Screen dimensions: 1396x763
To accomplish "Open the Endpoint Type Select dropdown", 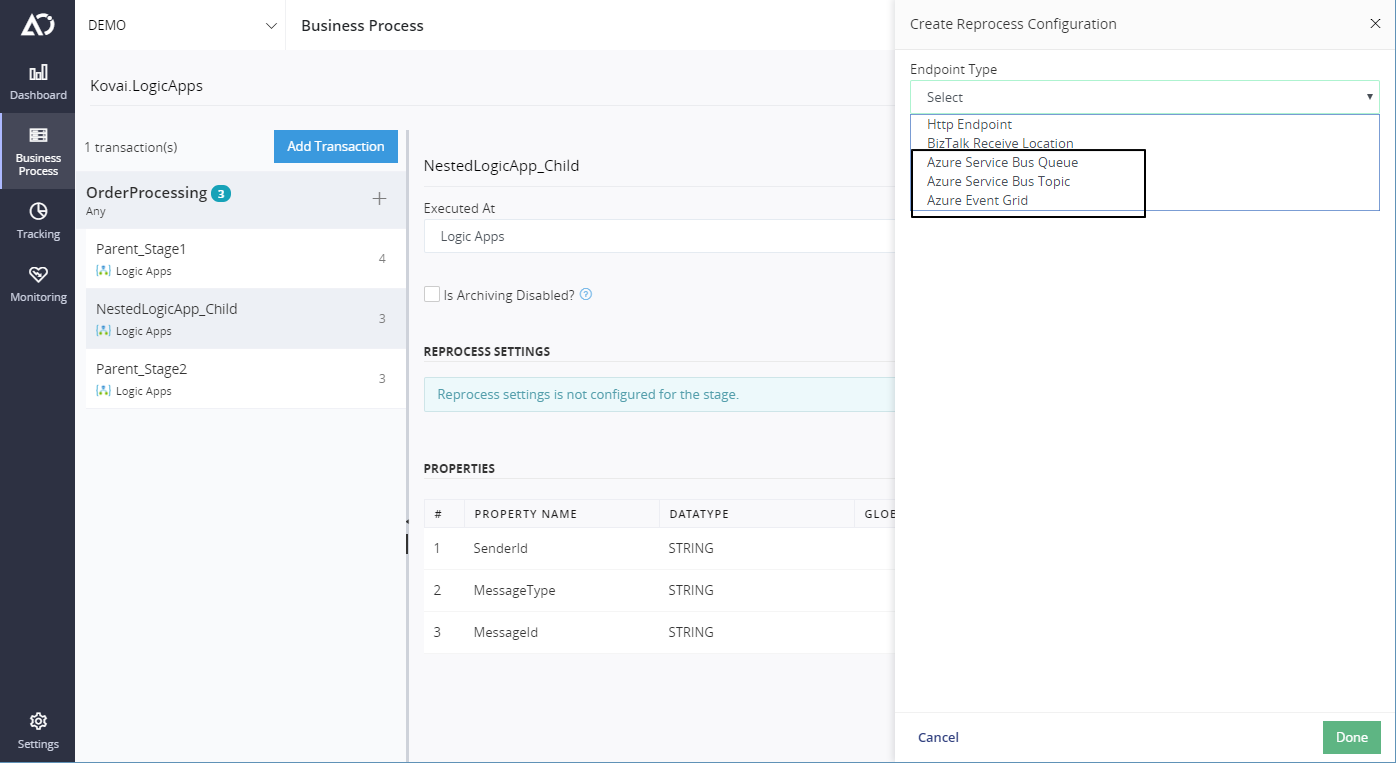I will click(1145, 97).
